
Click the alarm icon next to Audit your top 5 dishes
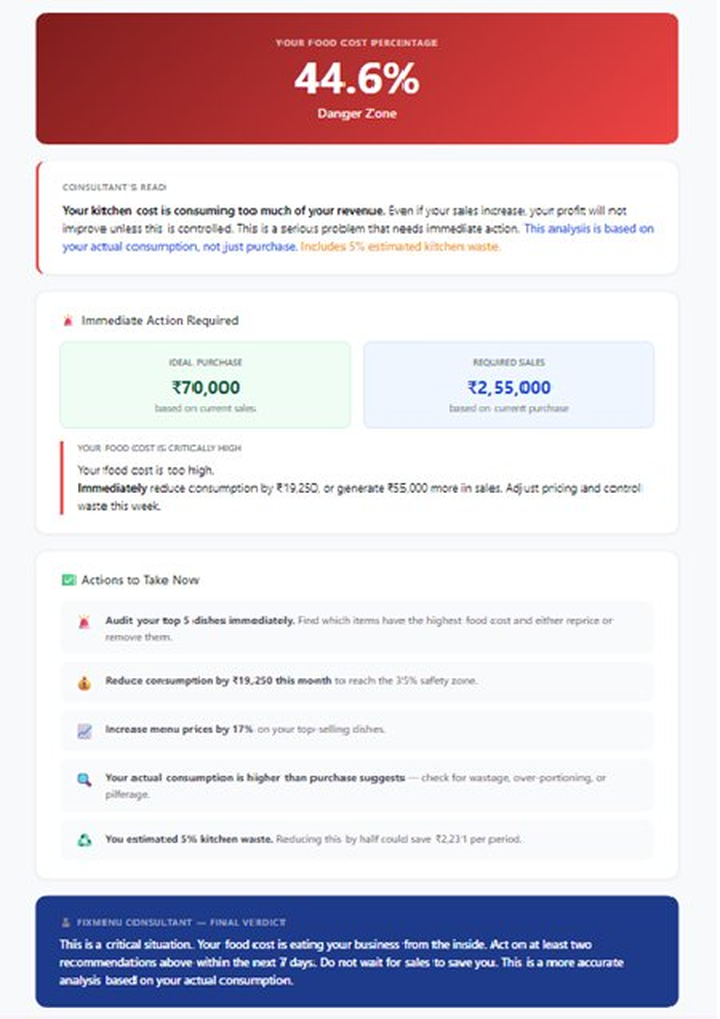pos(84,622)
